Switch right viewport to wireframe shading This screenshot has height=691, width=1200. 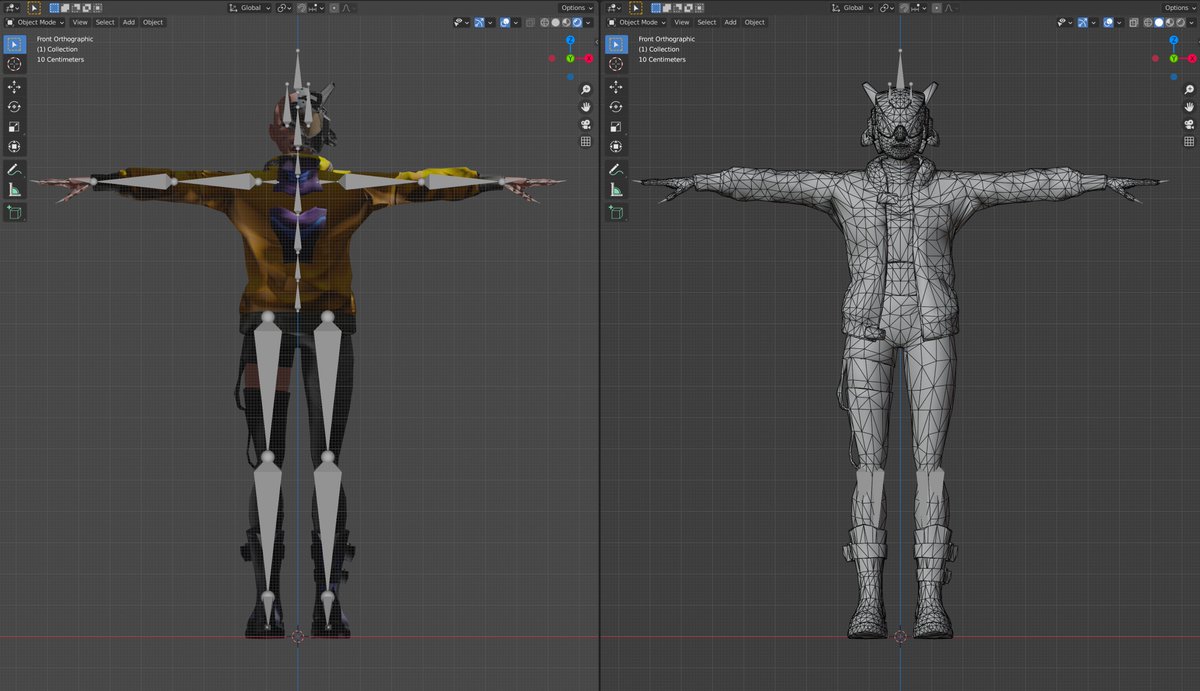click(1147, 22)
